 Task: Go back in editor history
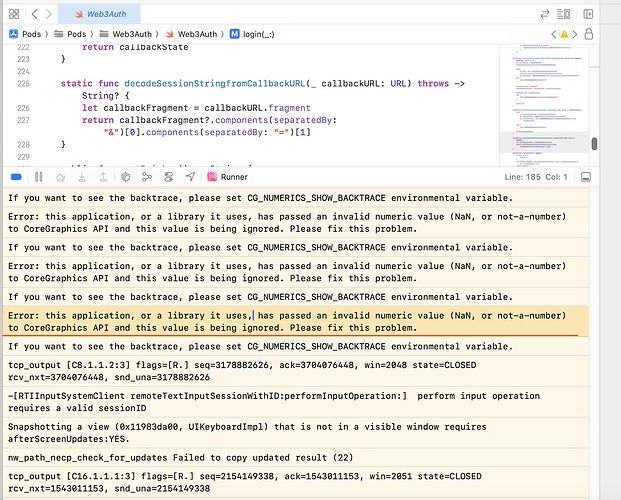click(x=34, y=14)
